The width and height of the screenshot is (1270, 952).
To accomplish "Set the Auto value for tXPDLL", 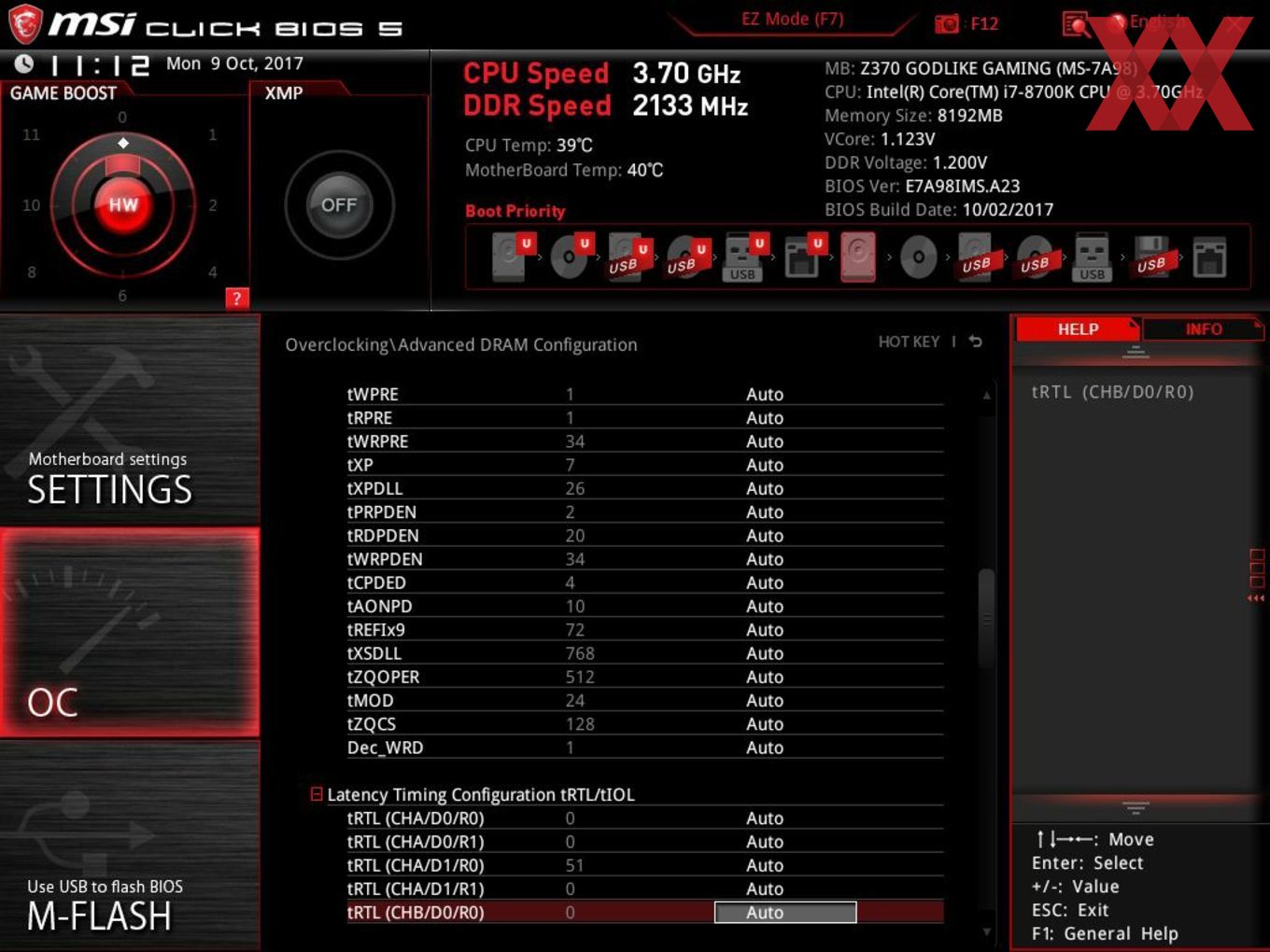I will click(765, 488).
